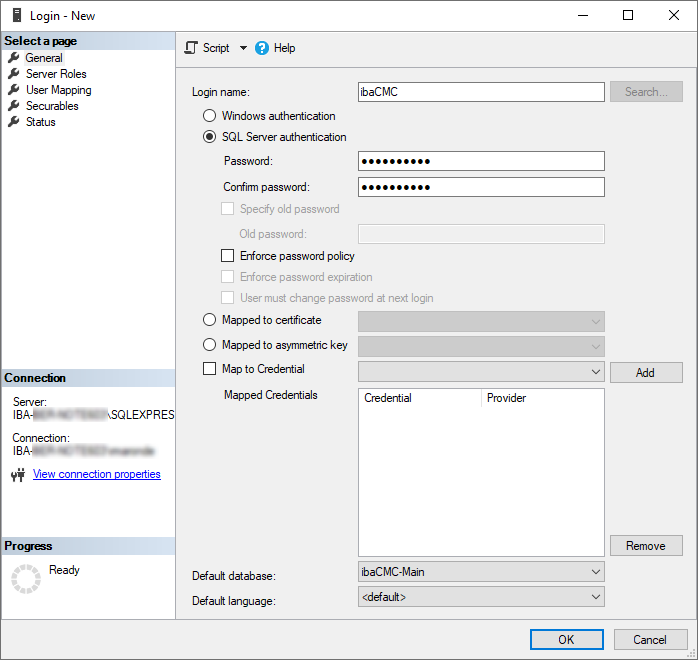698x660 pixels.
Task: Click into the Login name field
Action: click(x=481, y=92)
